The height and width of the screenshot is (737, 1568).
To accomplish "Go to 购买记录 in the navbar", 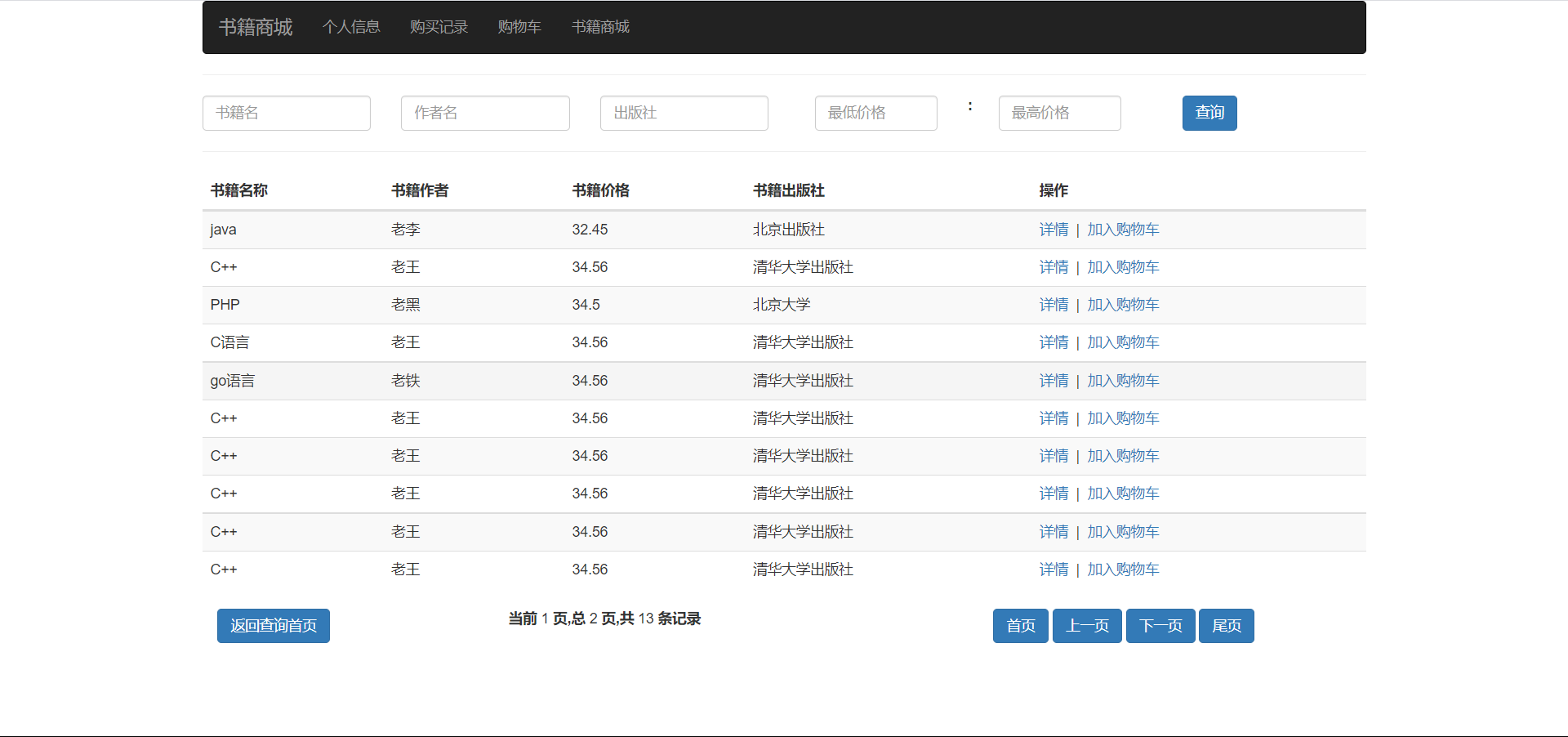I will 439,27.
